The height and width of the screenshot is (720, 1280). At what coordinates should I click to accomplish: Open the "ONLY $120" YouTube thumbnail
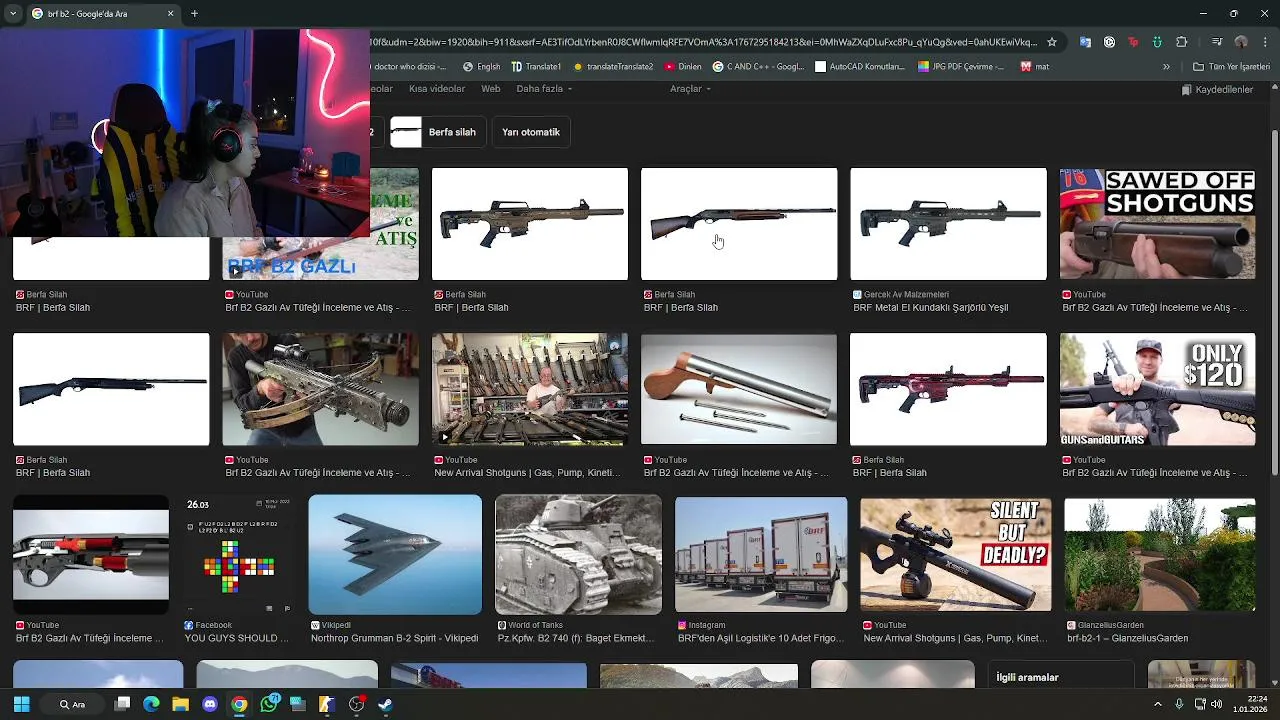point(1157,389)
